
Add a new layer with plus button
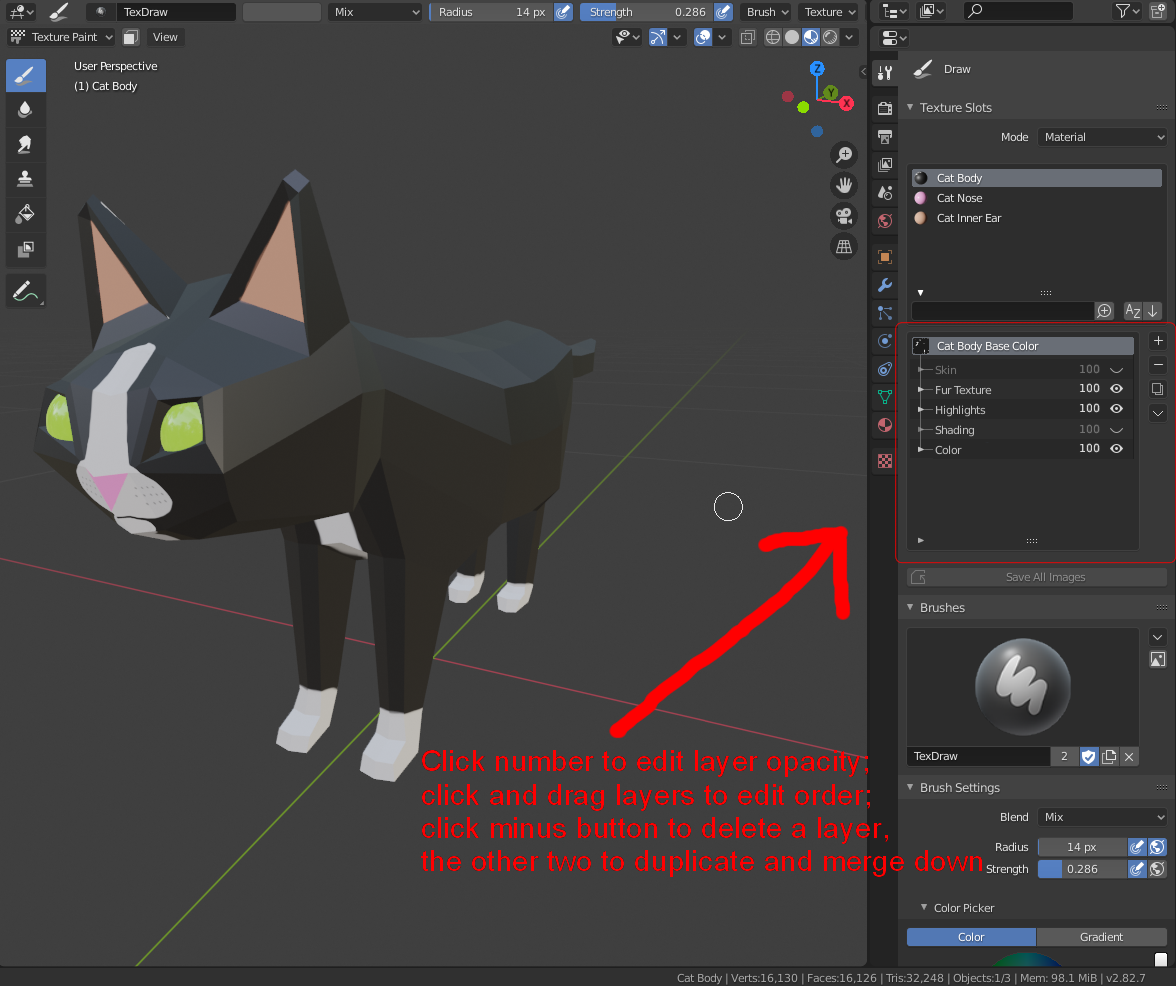1158,340
